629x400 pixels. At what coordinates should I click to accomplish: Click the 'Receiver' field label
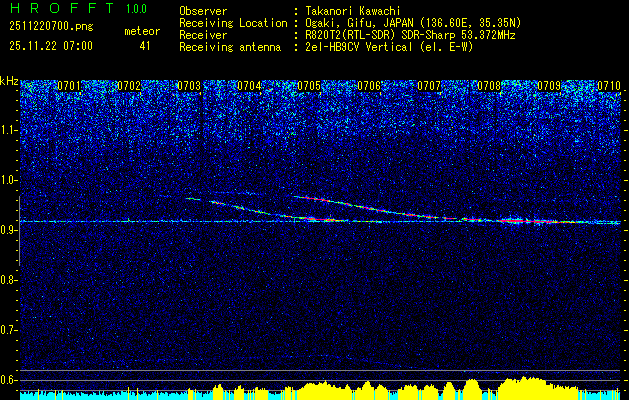tap(203, 35)
